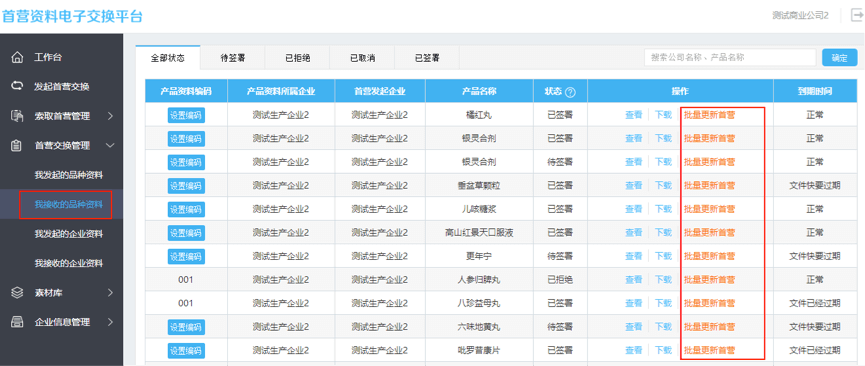Click 设置编码 in the 儿咳糖浆 row
865x366 pixels.
[x=186, y=209]
